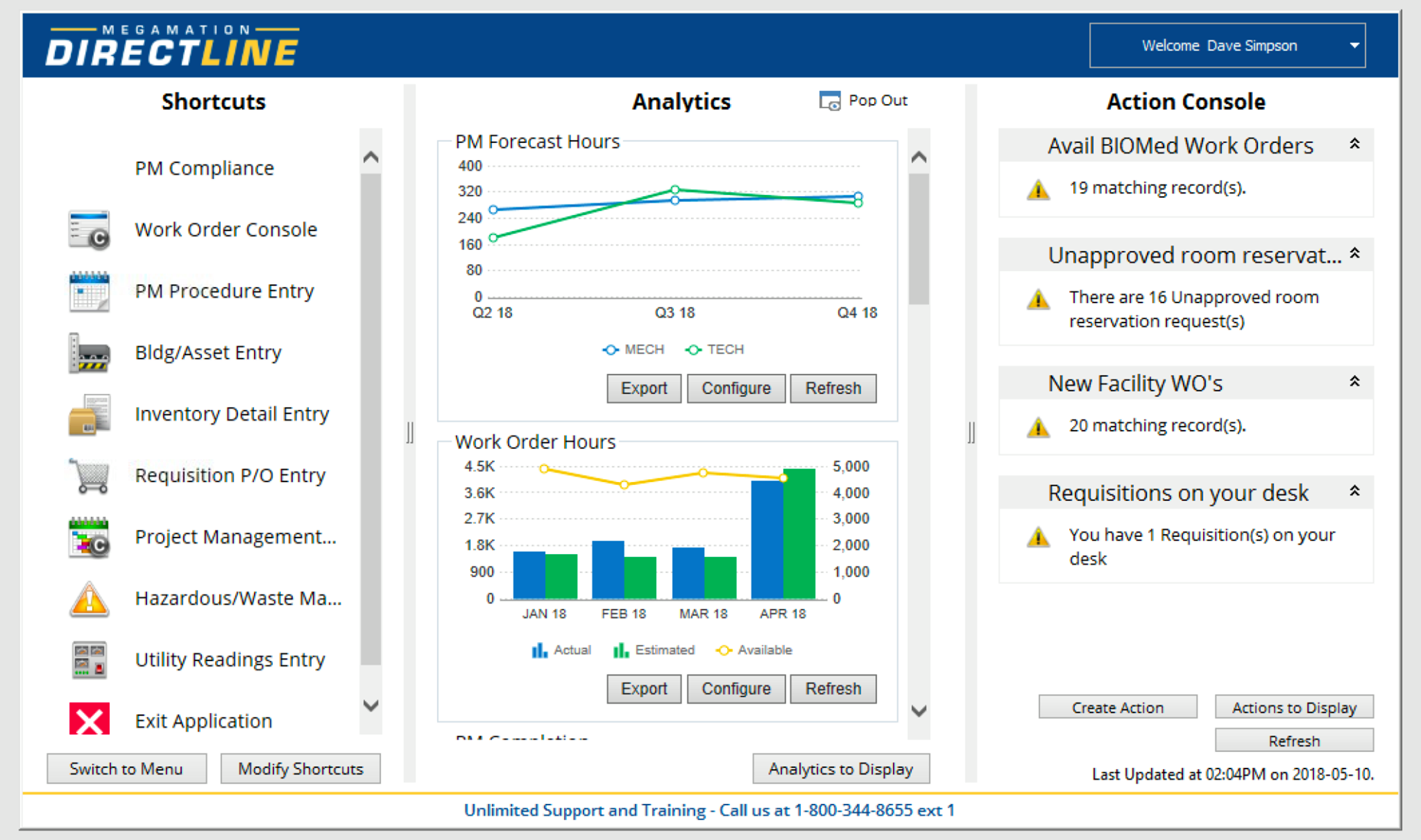The image size is (1421, 840).
Task: Select the Requisition P/O Entry shopping cart icon
Action: (88, 476)
